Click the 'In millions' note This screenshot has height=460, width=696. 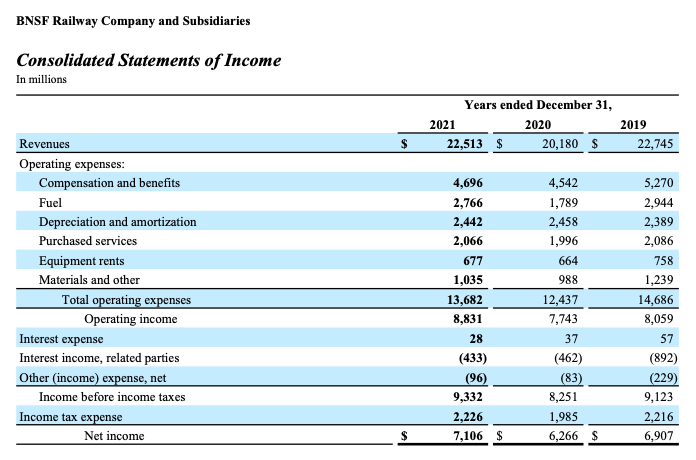tap(41, 79)
